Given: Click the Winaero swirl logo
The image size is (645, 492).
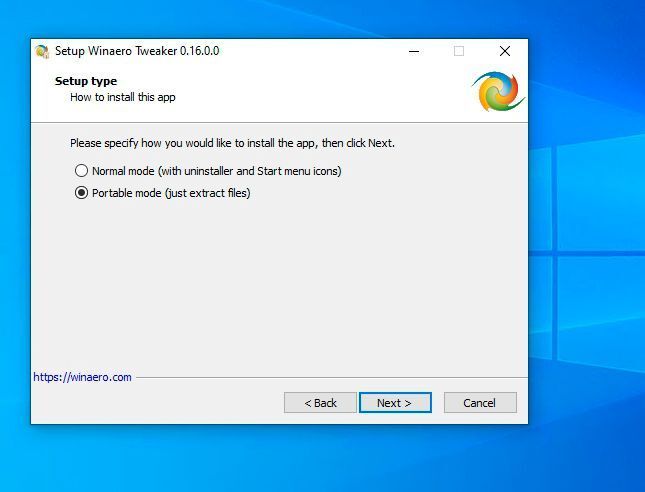Looking at the screenshot, I should [x=498, y=91].
